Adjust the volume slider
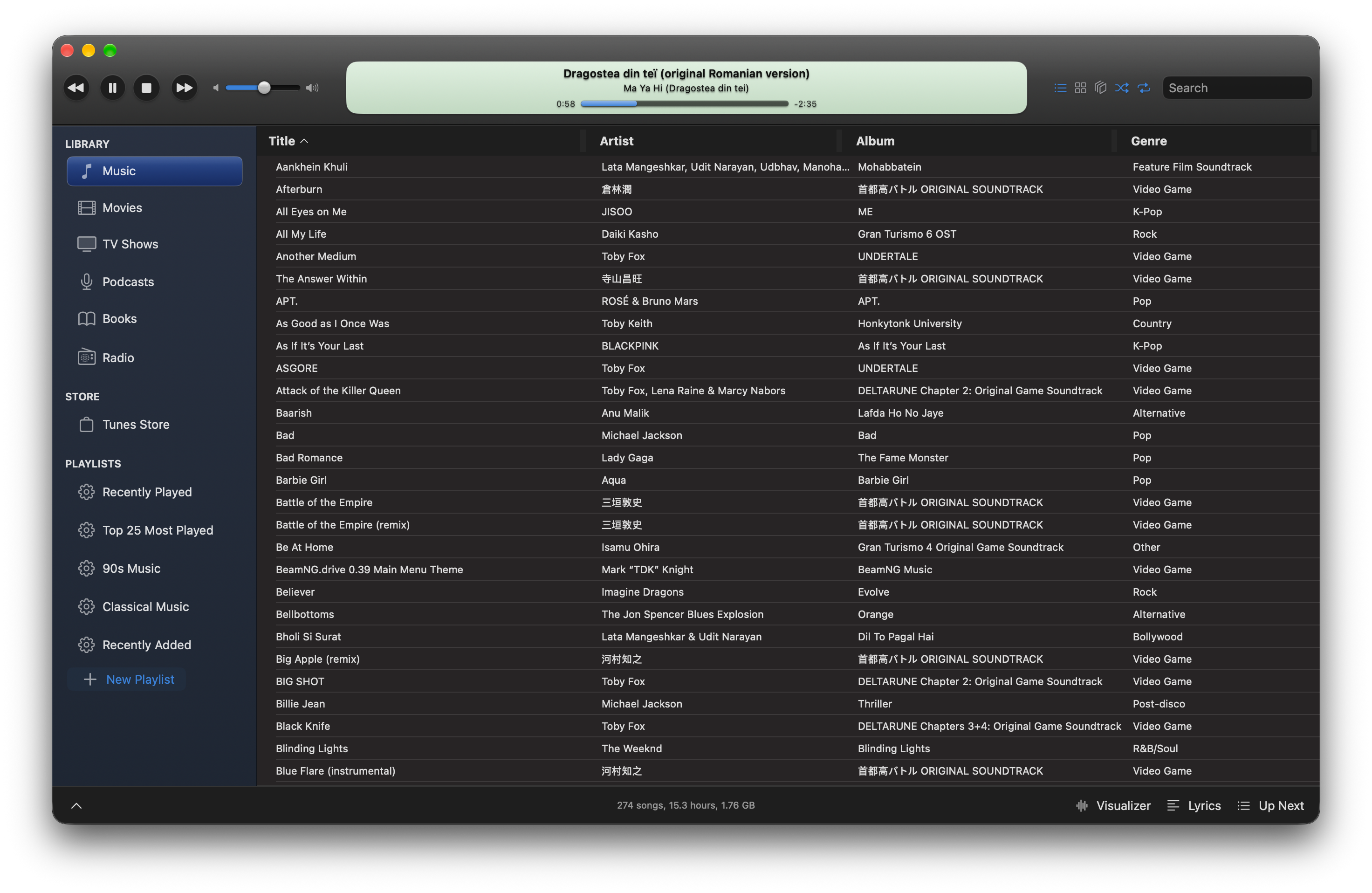 pos(263,88)
